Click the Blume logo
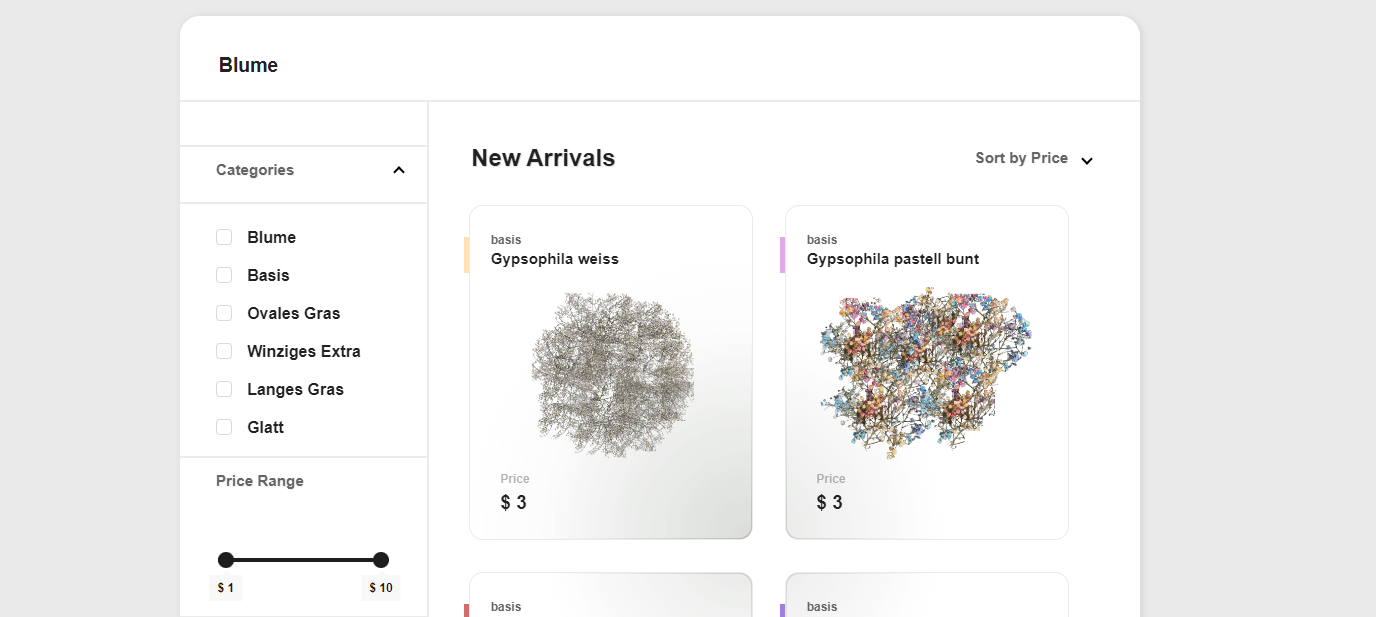The height and width of the screenshot is (617, 1376). pyautogui.click(x=248, y=64)
